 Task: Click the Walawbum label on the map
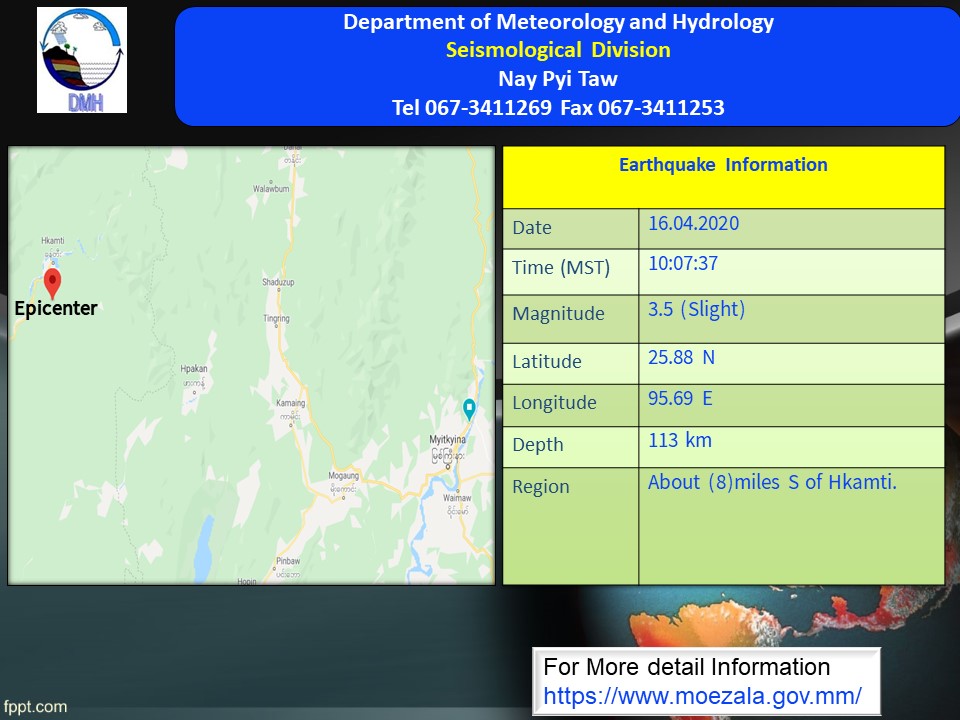(x=271, y=189)
